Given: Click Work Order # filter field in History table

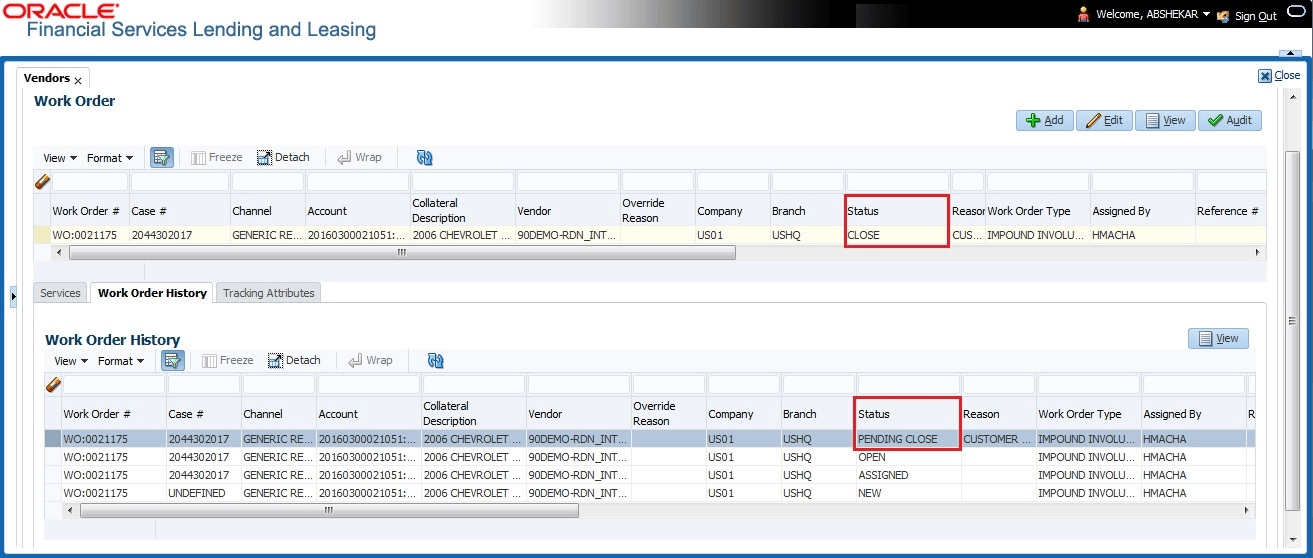Looking at the screenshot, I should pos(113,385).
